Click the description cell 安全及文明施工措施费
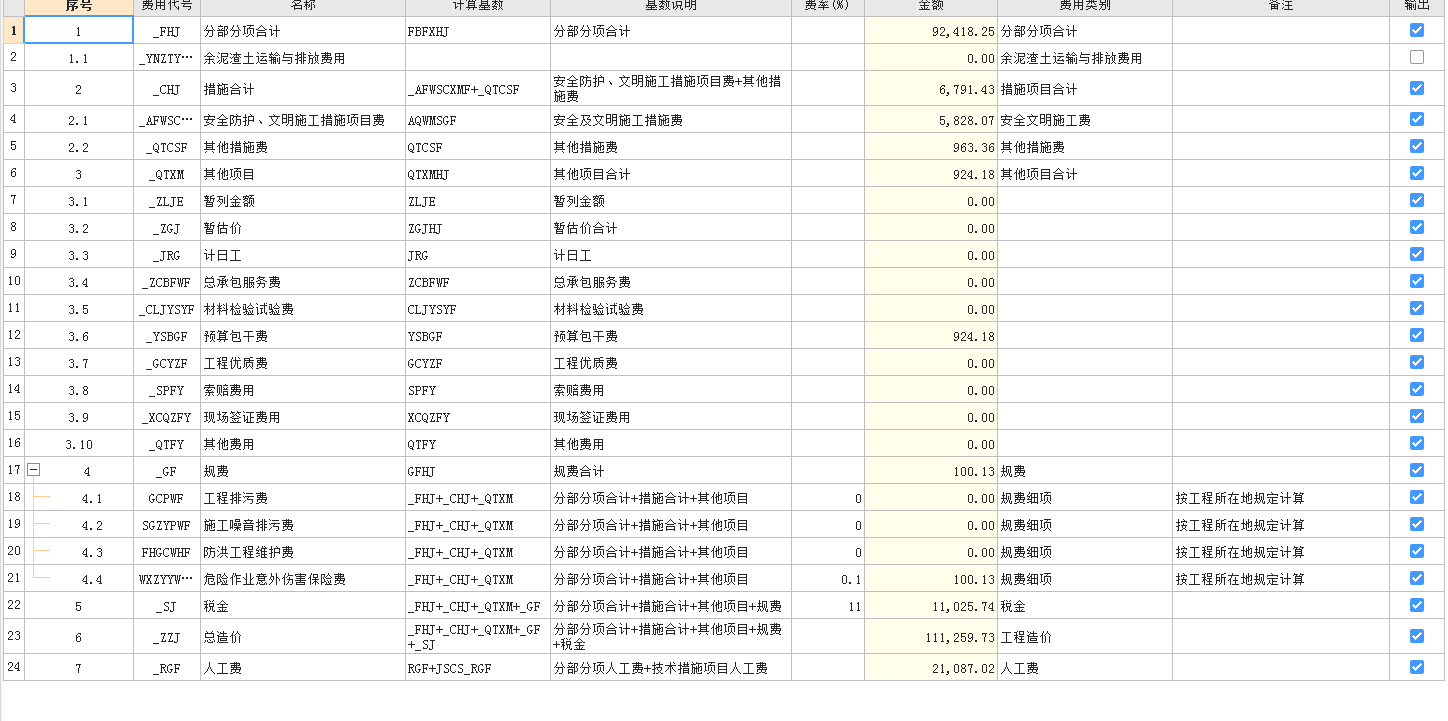Viewport: 1448px width, 721px height. click(x=671, y=120)
